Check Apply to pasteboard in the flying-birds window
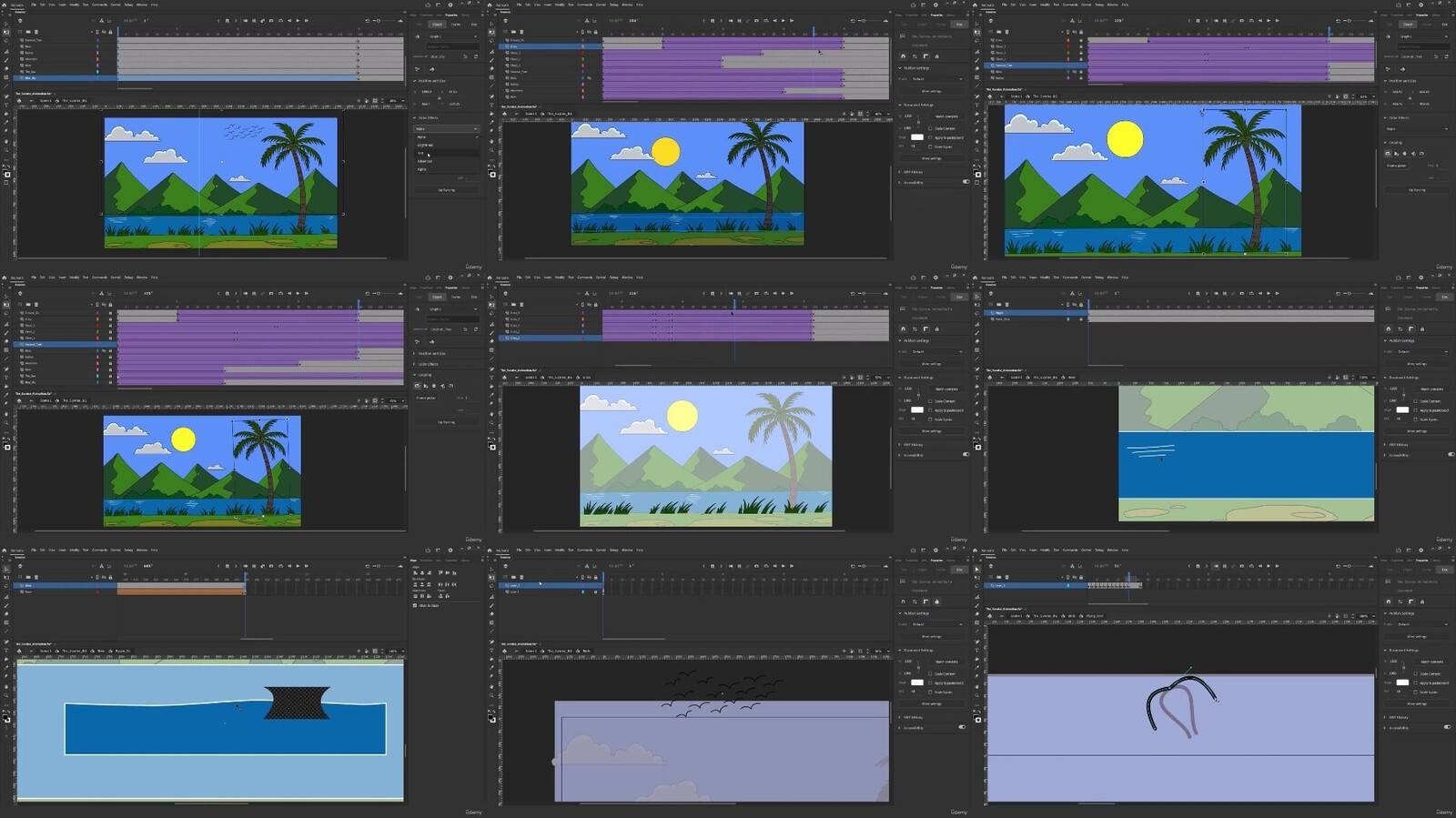 click(x=930, y=683)
